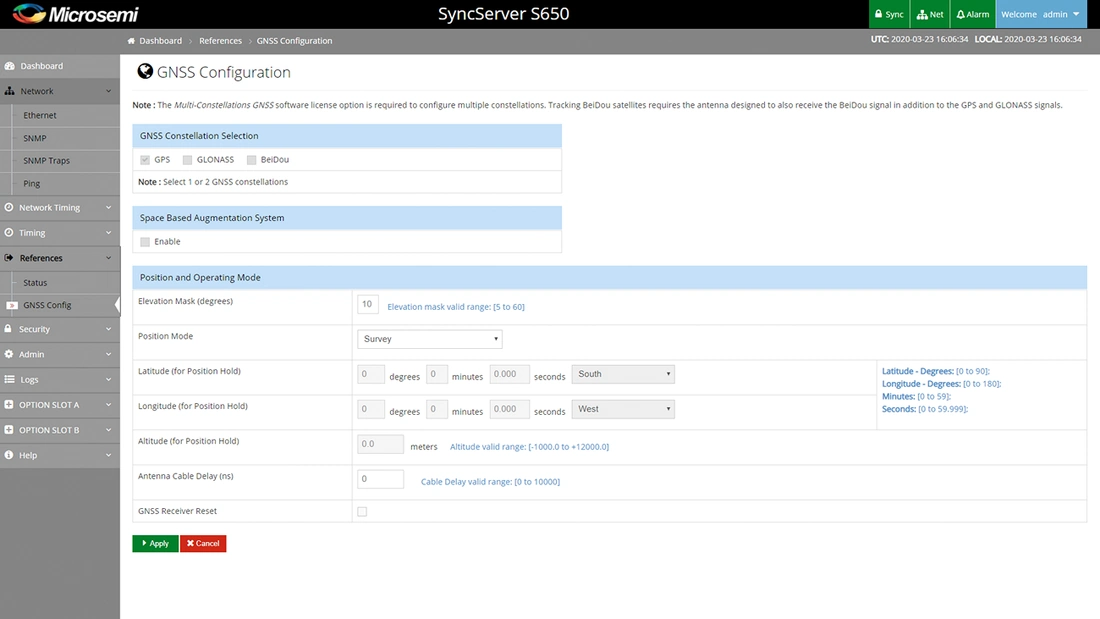Cancel the GNSS configuration changes
1100x619 pixels.
coord(203,544)
